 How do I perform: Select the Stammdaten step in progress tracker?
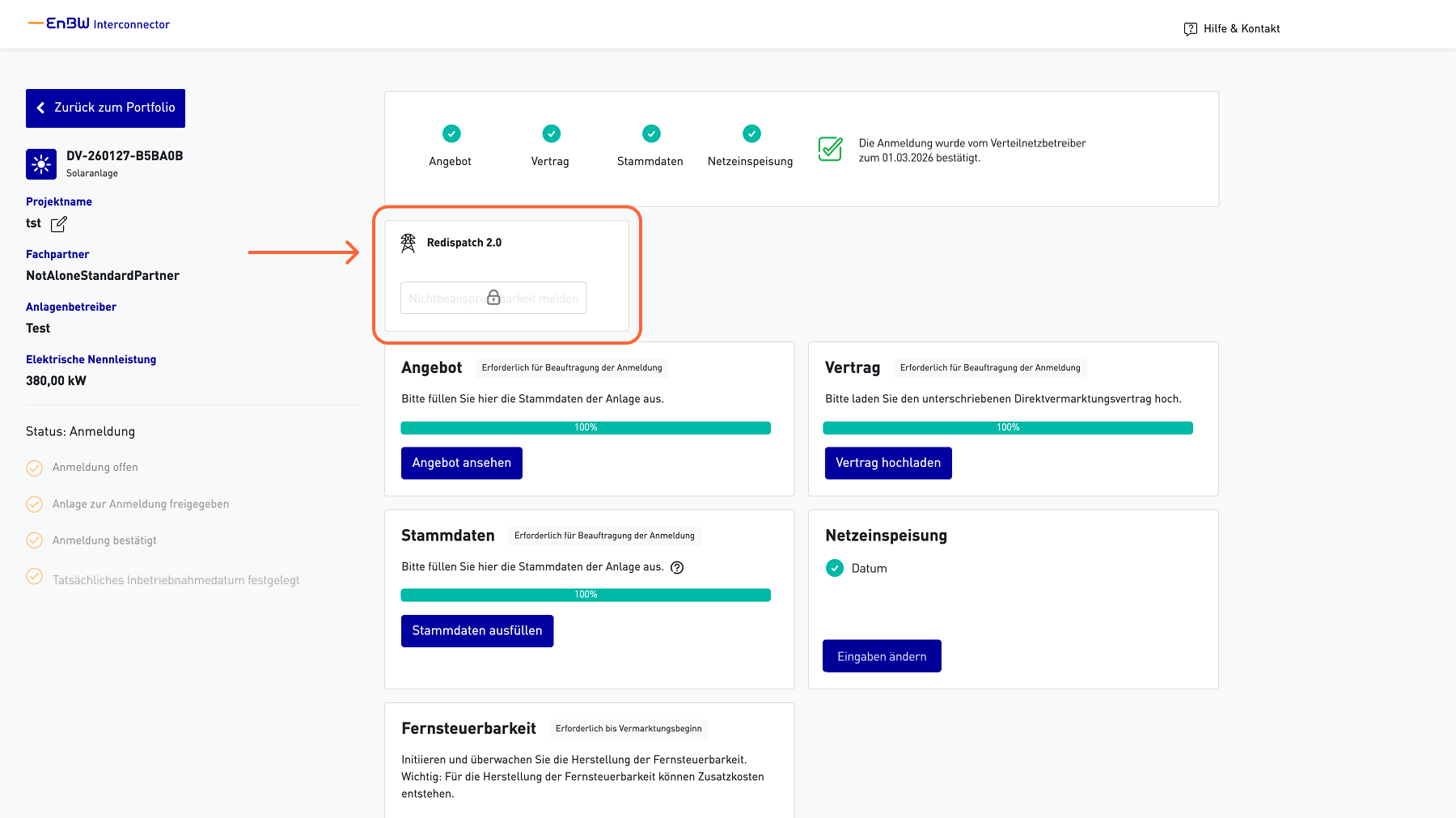point(651,134)
